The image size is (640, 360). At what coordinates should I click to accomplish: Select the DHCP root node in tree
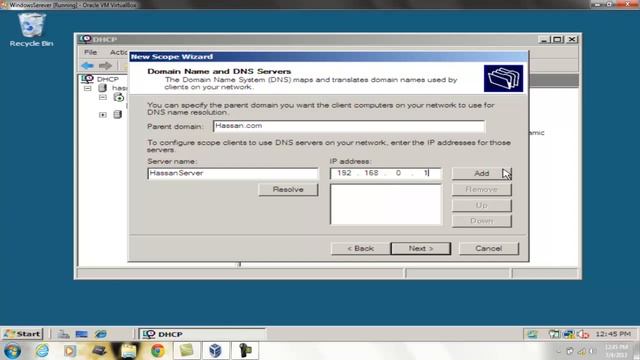point(108,79)
